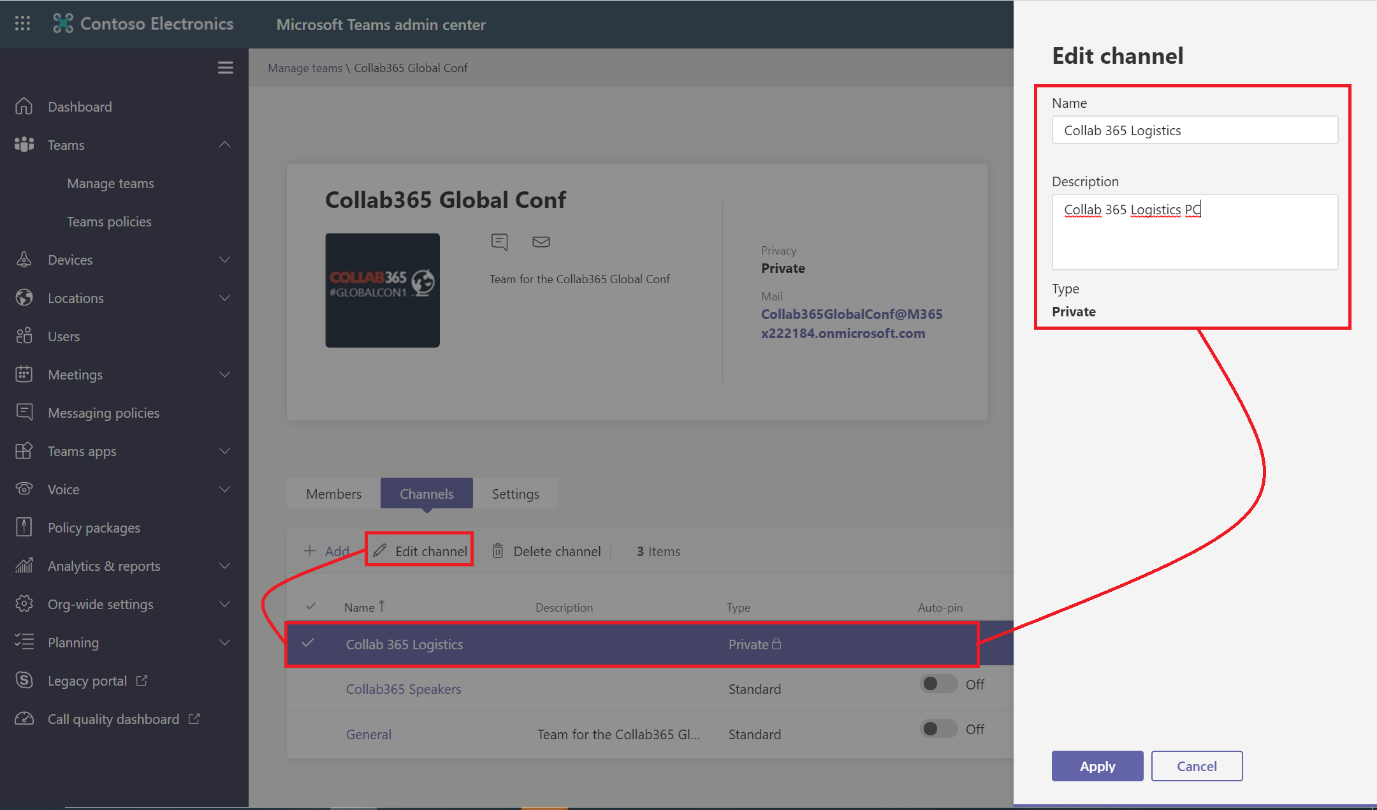Click the Contoso Electronics logo icon
The width and height of the screenshot is (1377, 810).
click(63, 24)
